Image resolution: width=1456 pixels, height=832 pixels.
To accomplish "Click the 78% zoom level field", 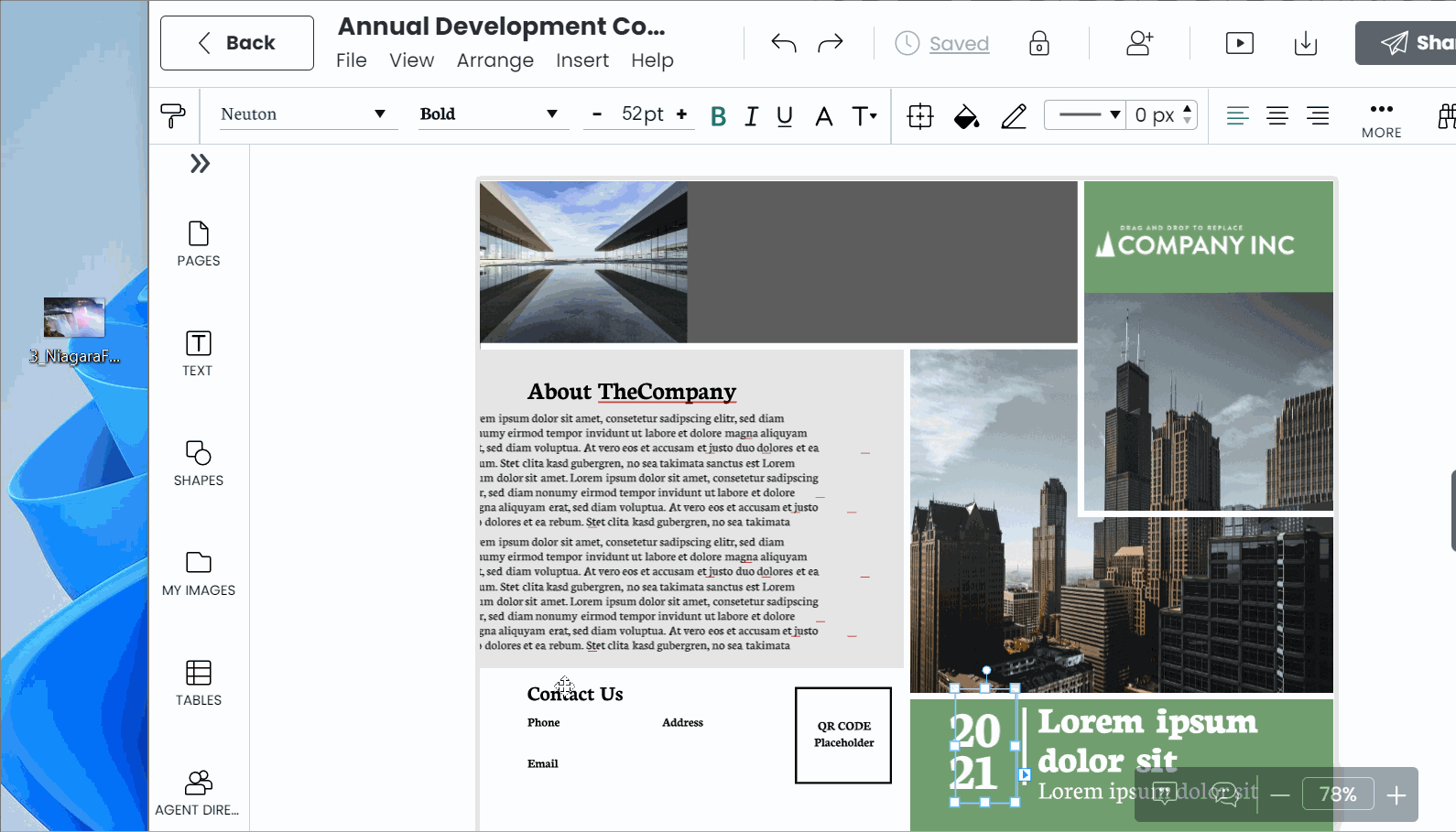I will (1338, 794).
